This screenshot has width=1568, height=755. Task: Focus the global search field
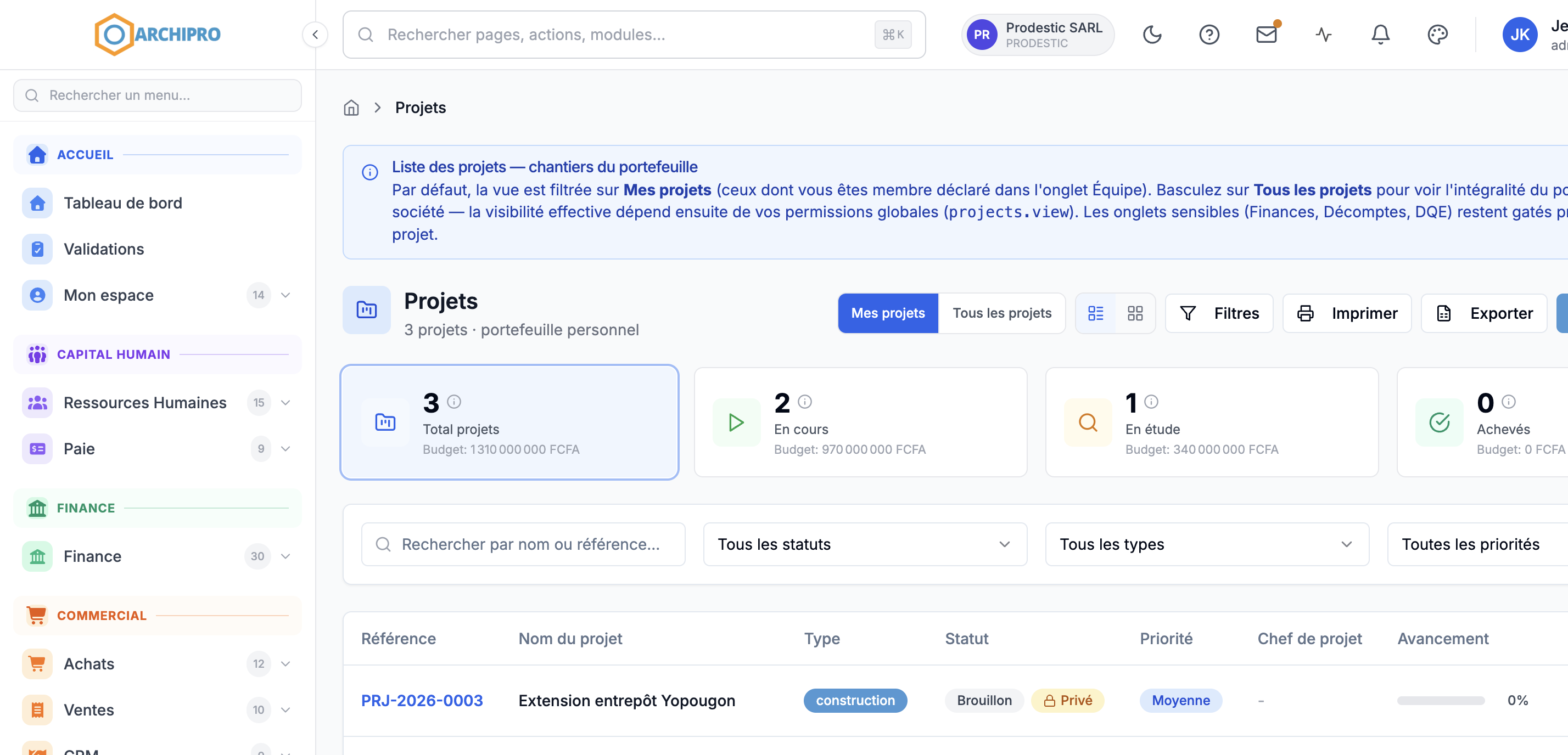pos(634,35)
